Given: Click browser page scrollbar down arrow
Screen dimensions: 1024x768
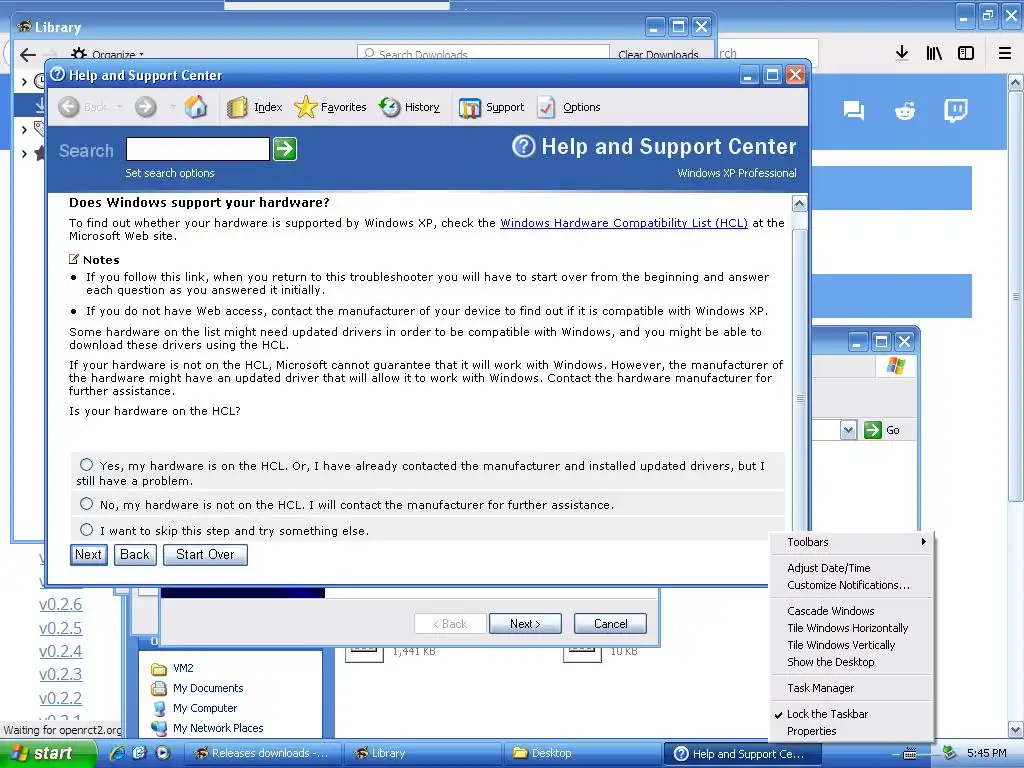Looking at the screenshot, I should (x=1015, y=729).
